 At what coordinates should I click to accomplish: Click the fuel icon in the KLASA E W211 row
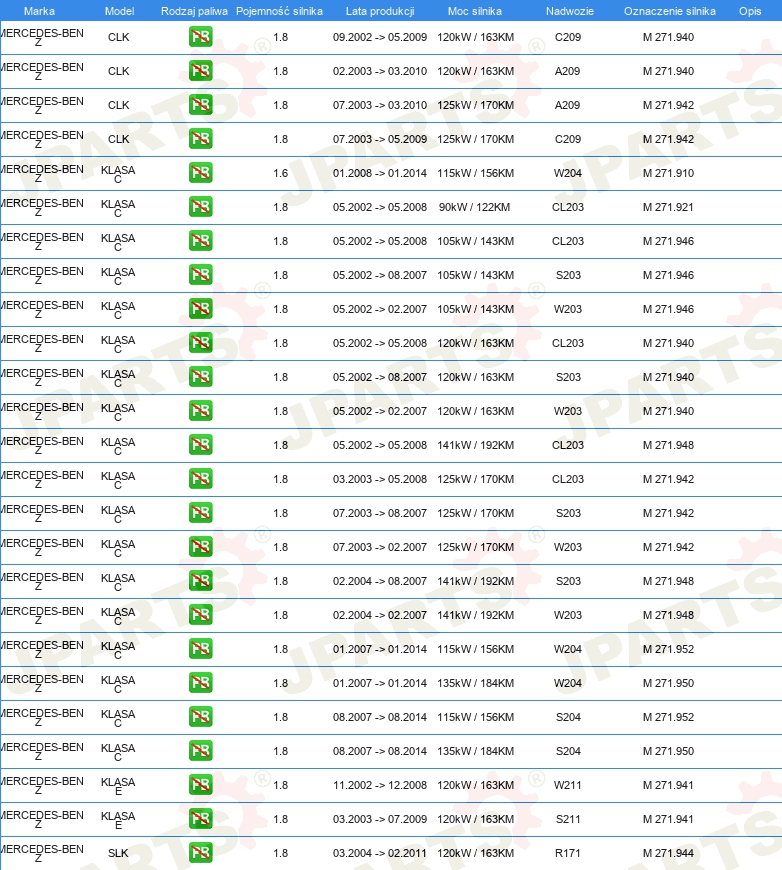pyautogui.click(x=200, y=785)
